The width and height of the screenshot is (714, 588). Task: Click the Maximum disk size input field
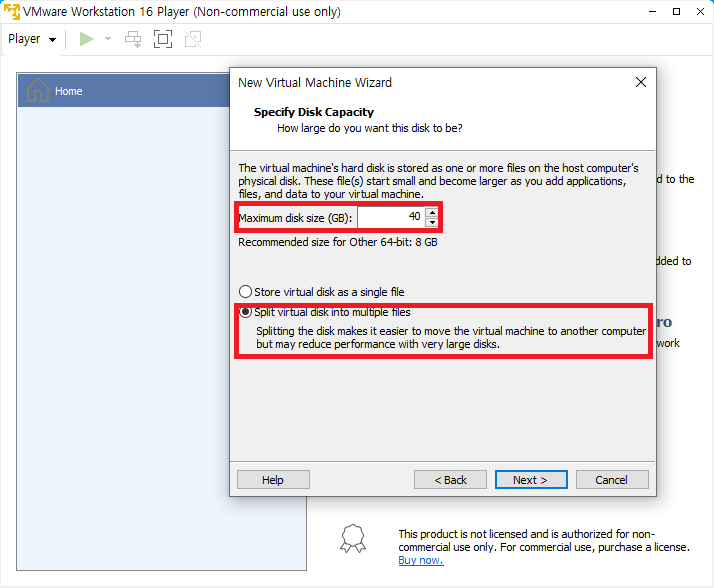[391, 217]
